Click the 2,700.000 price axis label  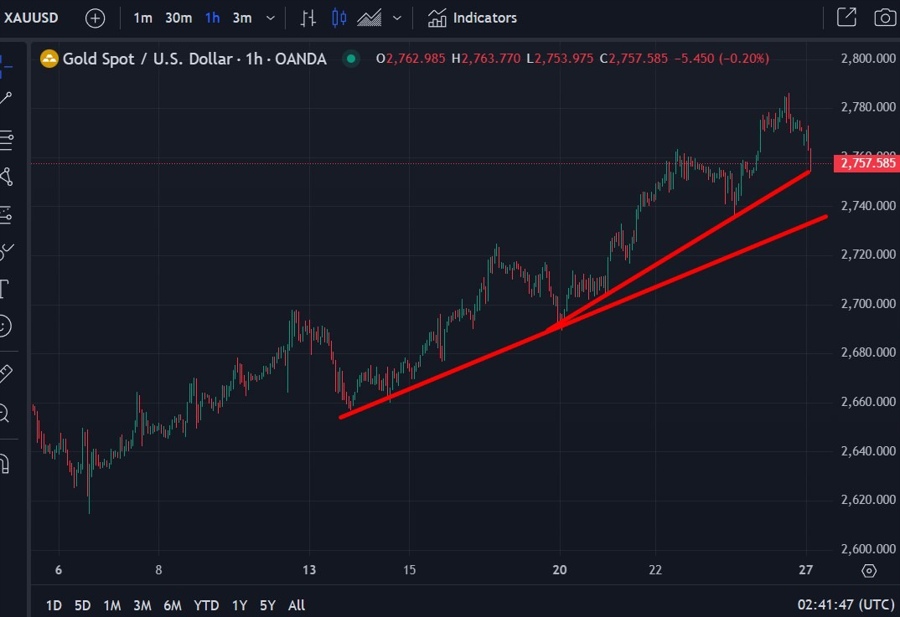click(868, 303)
